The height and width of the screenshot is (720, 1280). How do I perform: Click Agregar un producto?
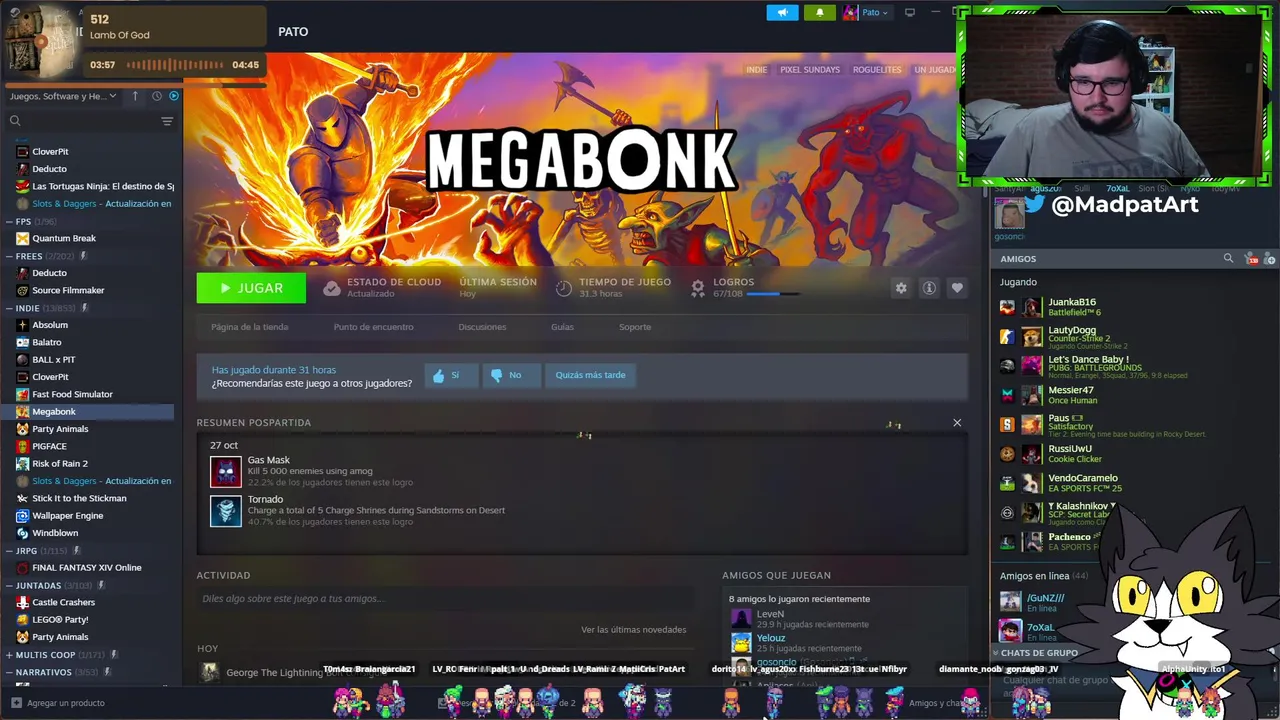[x=58, y=703]
